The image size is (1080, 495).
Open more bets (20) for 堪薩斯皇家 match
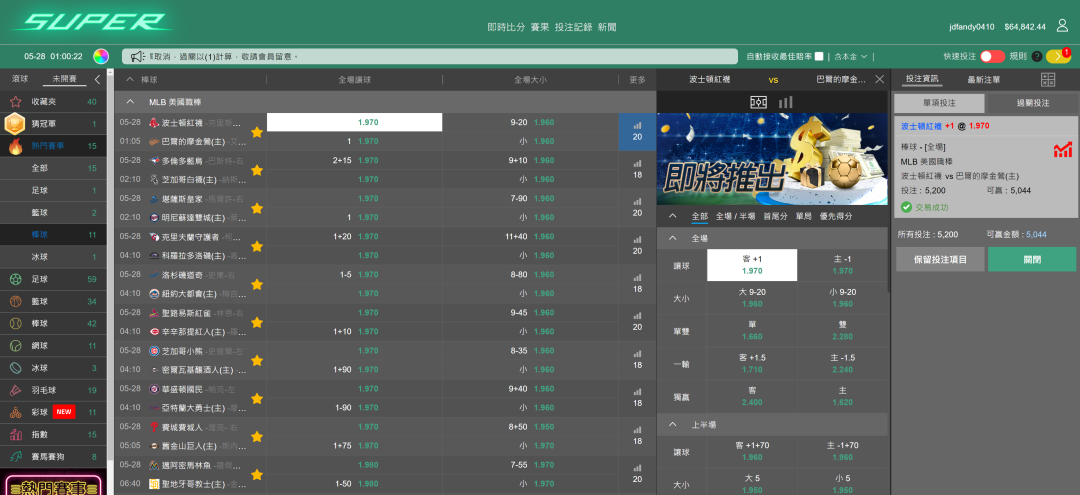tap(637, 208)
